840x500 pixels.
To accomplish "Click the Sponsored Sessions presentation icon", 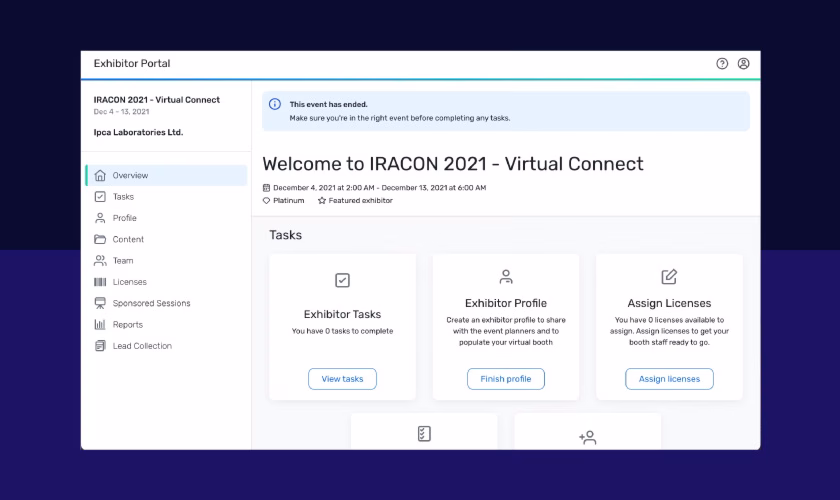I will pos(100,303).
